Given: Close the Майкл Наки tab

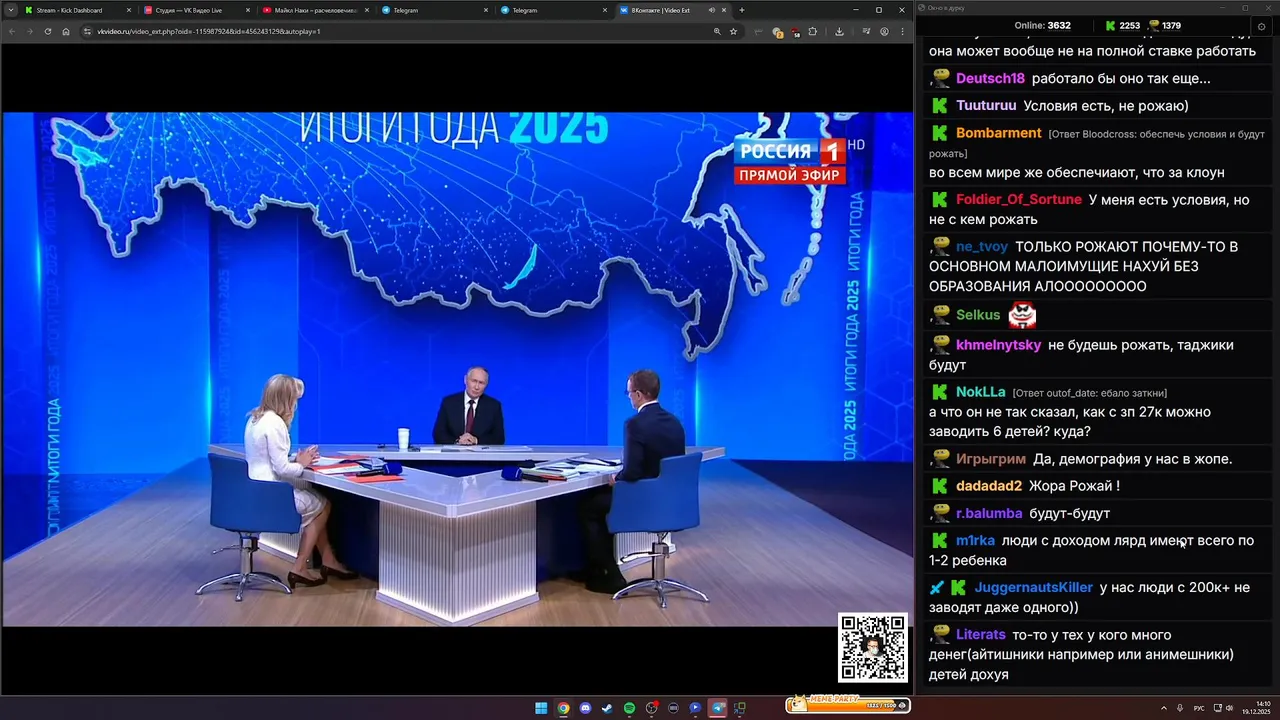Looking at the screenshot, I should pos(367,10).
